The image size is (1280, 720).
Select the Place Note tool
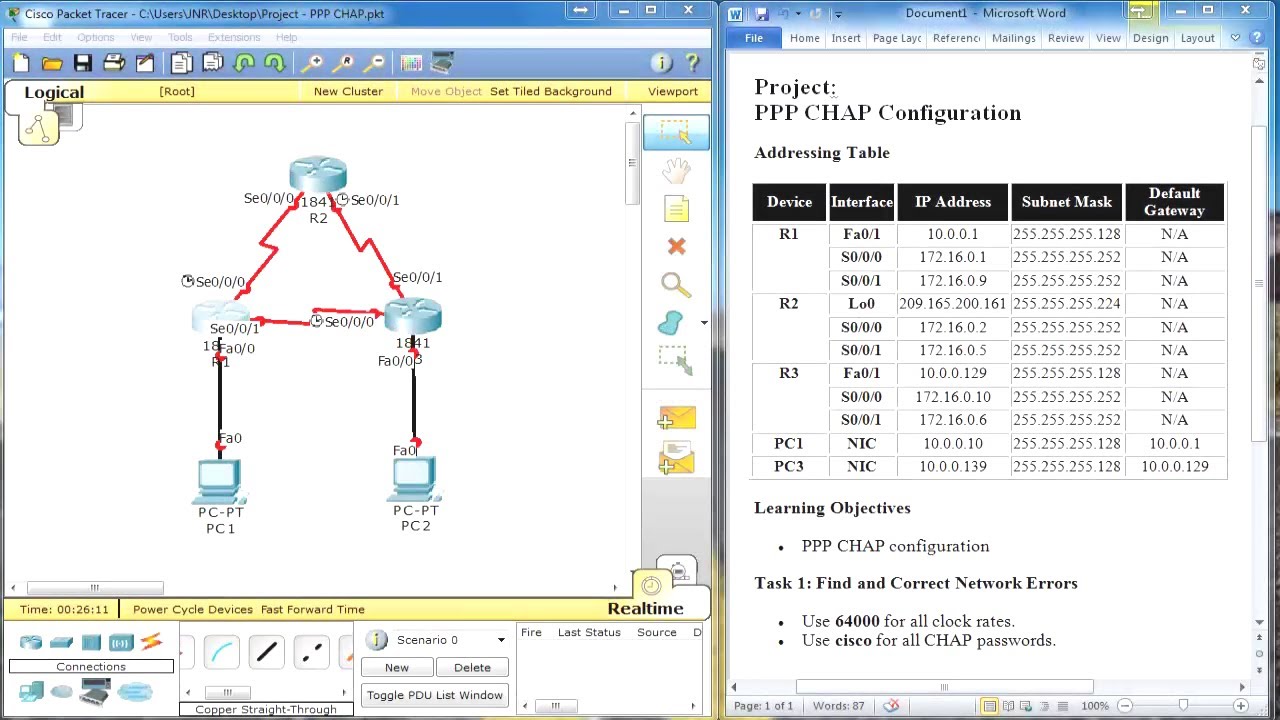click(676, 208)
